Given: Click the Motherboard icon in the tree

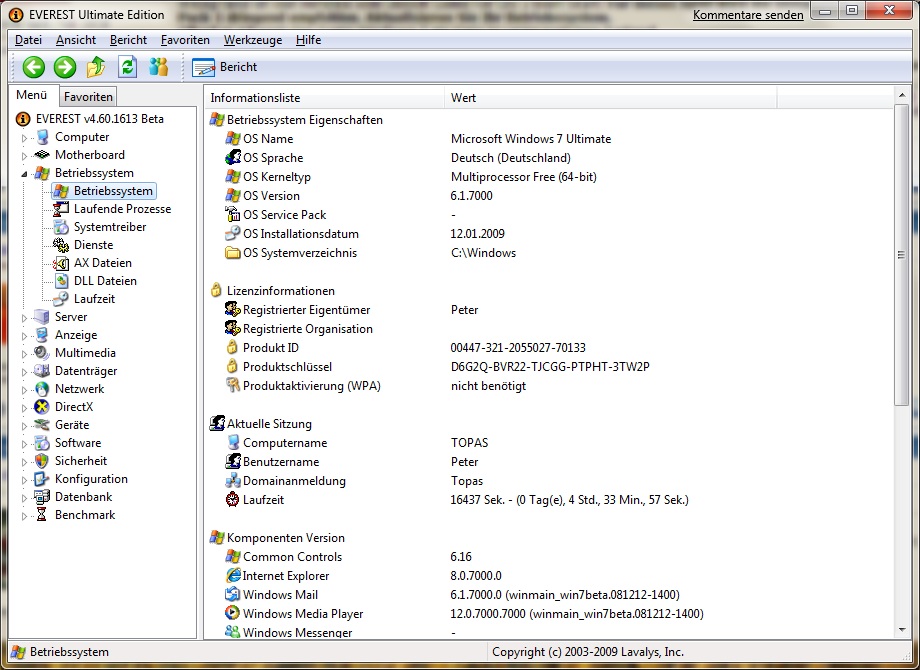Looking at the screenshot, I should (x=42, y=155).
